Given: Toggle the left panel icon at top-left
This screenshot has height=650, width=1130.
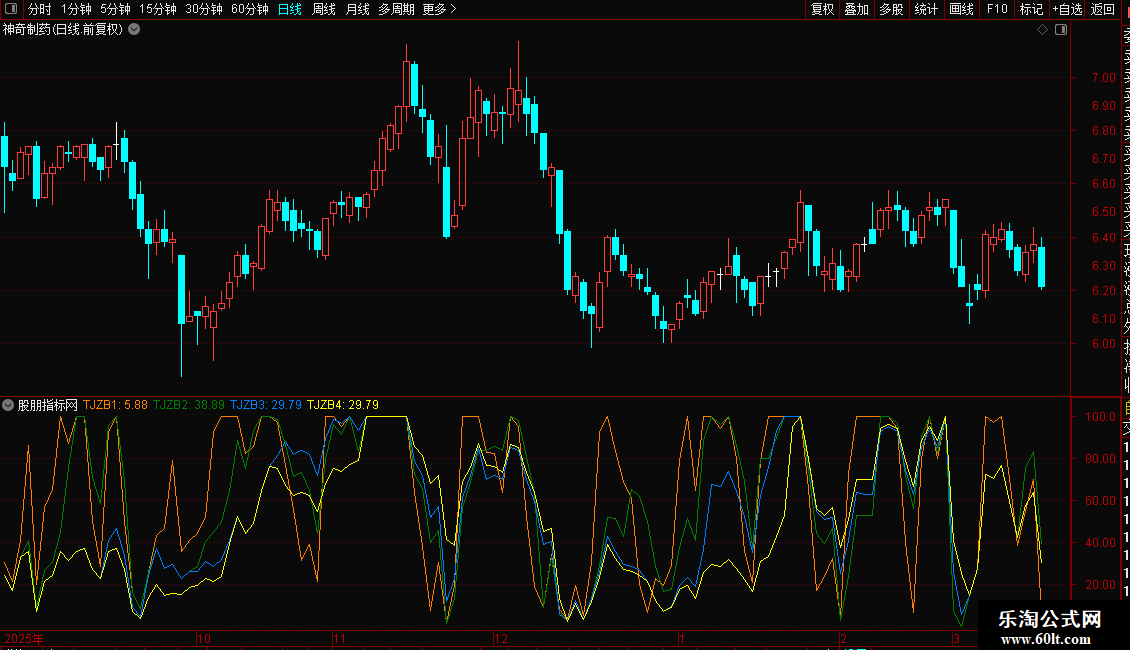Looking at the screenshot, I should pyautogui.click(x=11, y=9).
